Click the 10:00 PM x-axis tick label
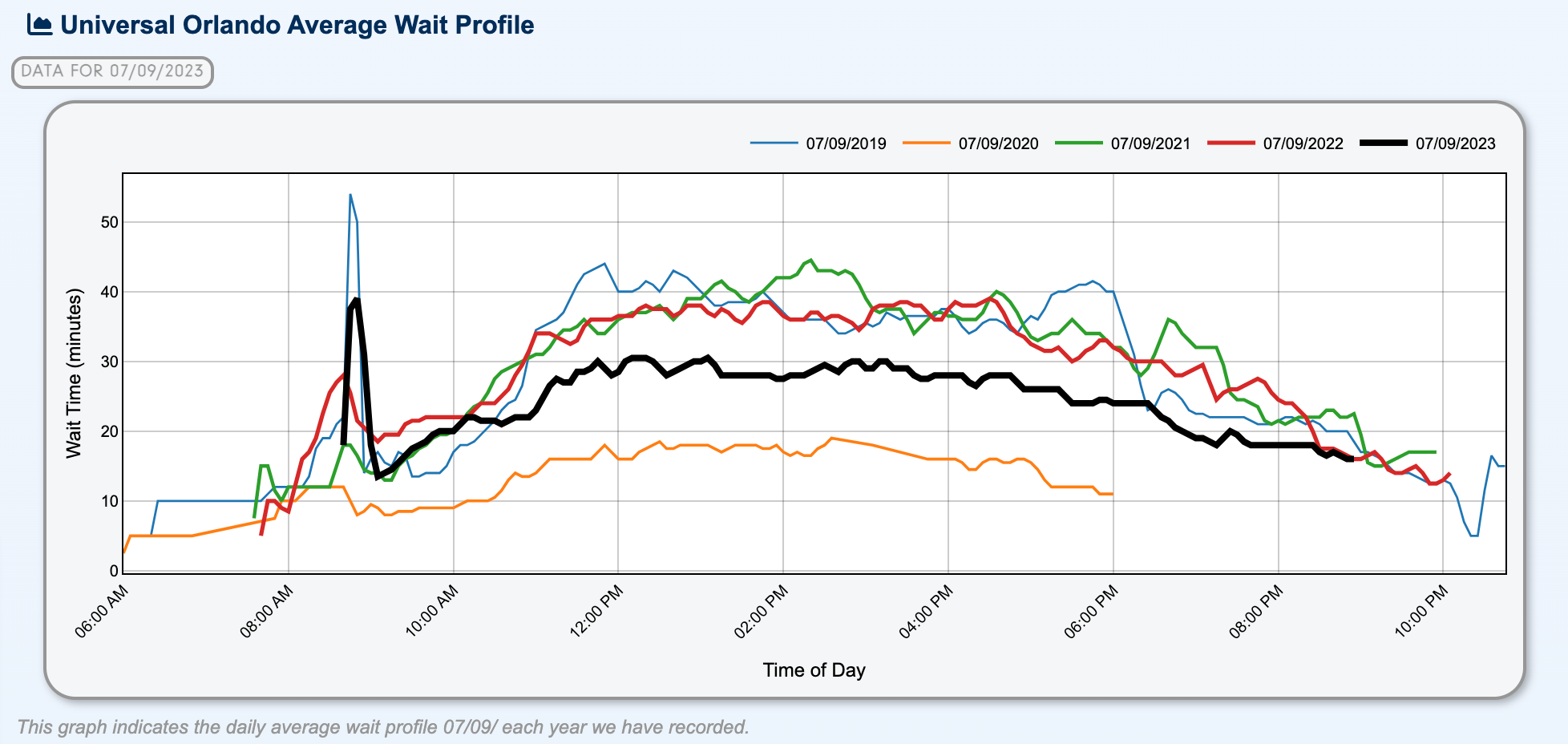Screen dimensions: 1568x744 pos(1422,612)
